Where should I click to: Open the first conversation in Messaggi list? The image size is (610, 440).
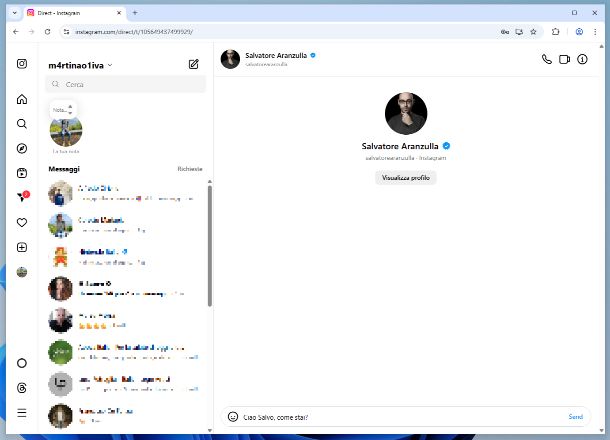point(125,193)
